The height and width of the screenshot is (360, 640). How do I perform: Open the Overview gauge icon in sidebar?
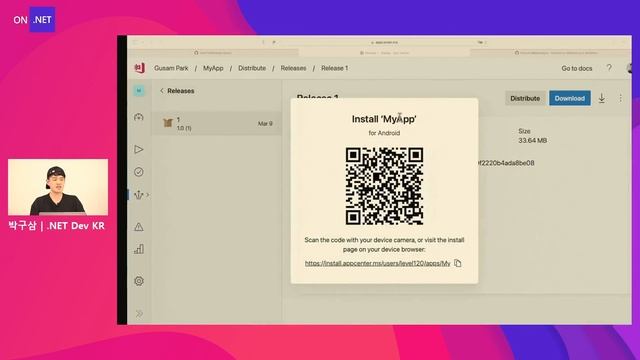point(139,118)
